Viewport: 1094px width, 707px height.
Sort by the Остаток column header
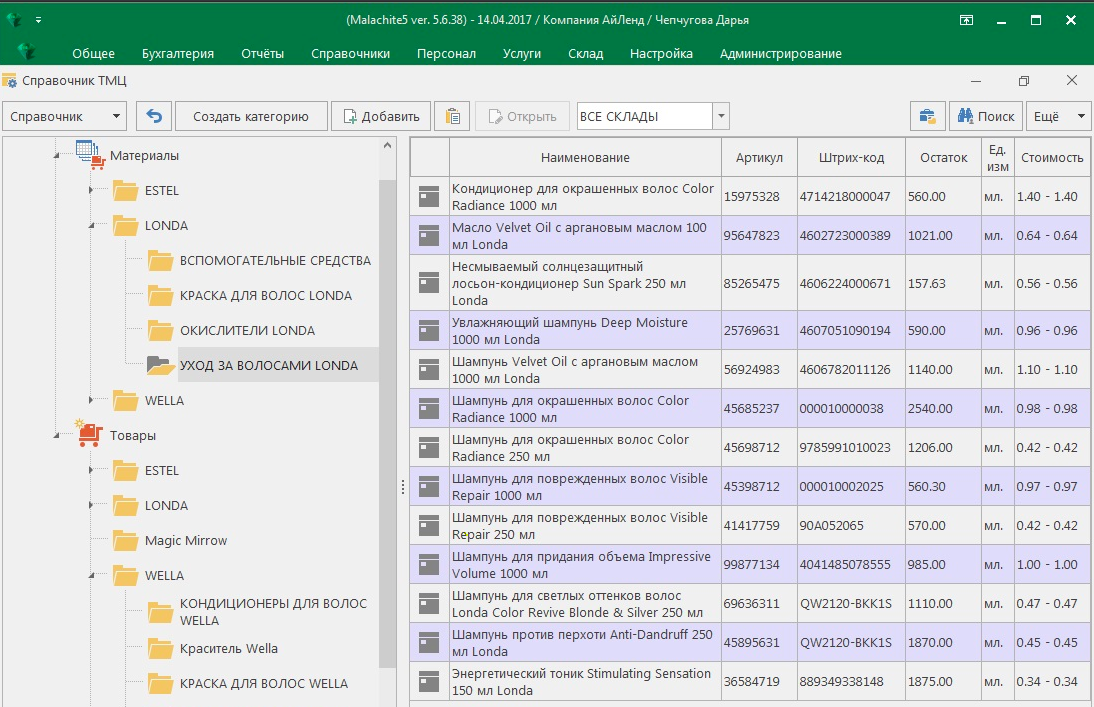click(943, 157)
